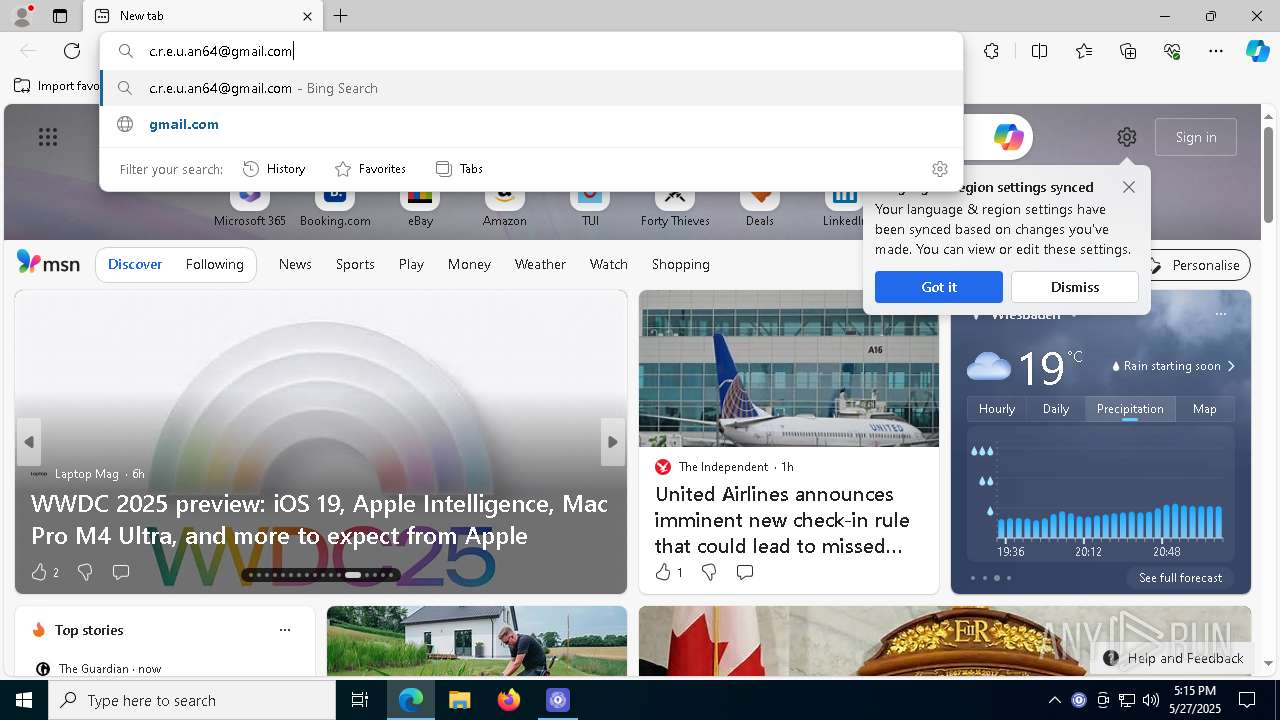The image size is (1280, 720).
Task: Click Got it in sync popup
Action: 939,287
